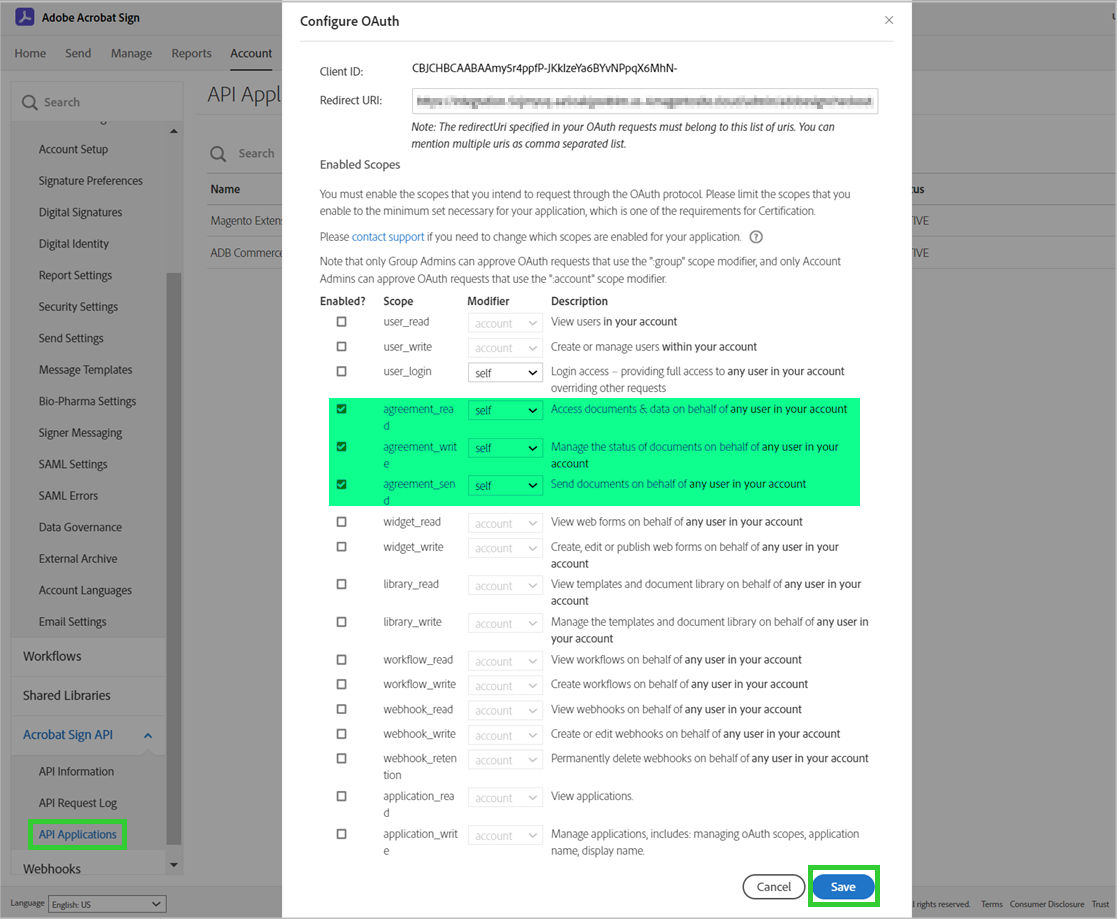Close the Configure OAuth dialog
This screenshot has width=1117, height=919.
888,20
